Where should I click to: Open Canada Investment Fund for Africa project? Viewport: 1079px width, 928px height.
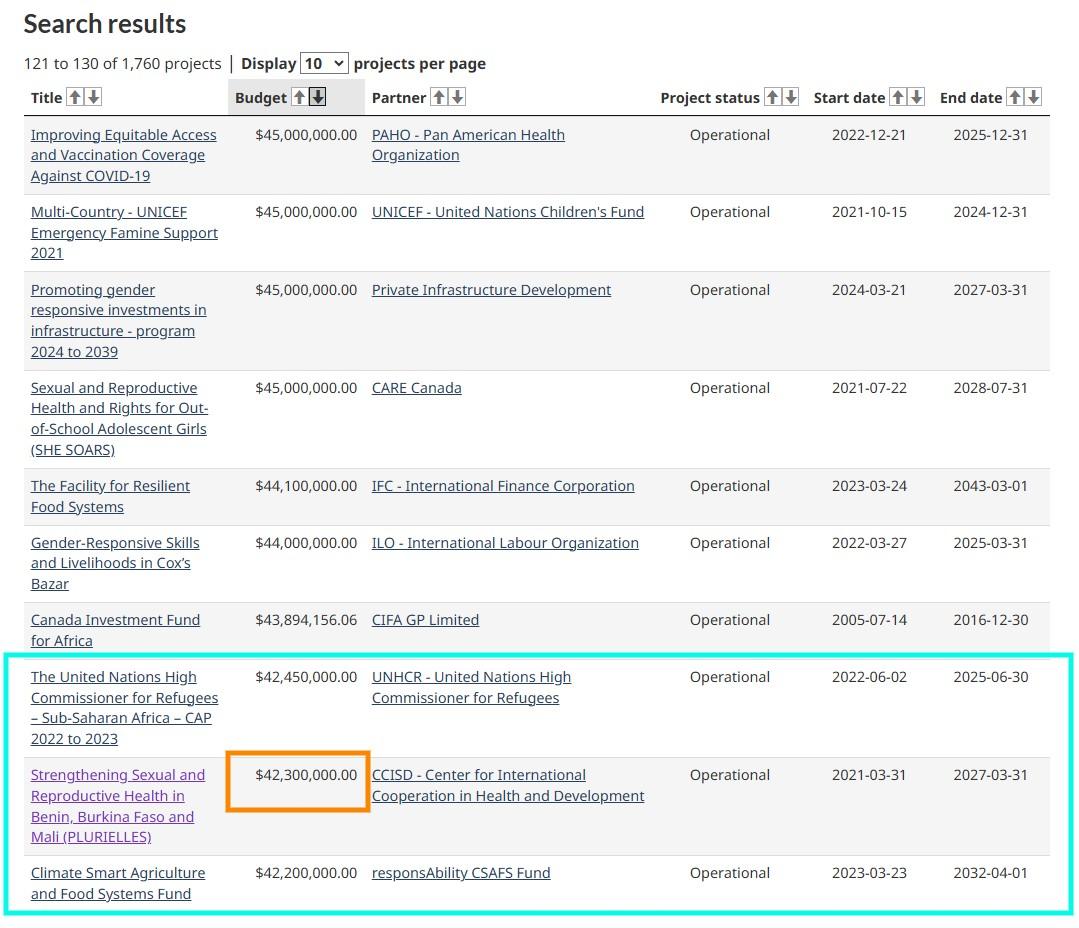tap(116, 630)
